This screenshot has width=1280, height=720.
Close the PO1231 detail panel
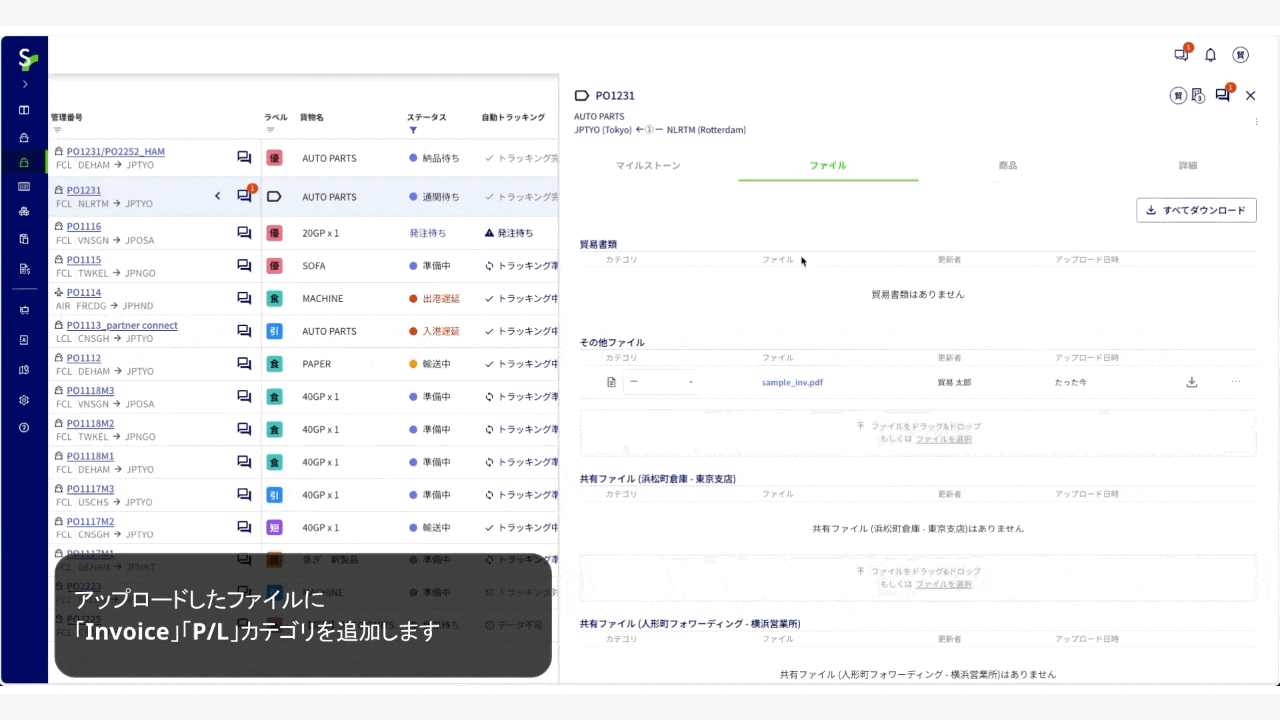[1251, 96]
